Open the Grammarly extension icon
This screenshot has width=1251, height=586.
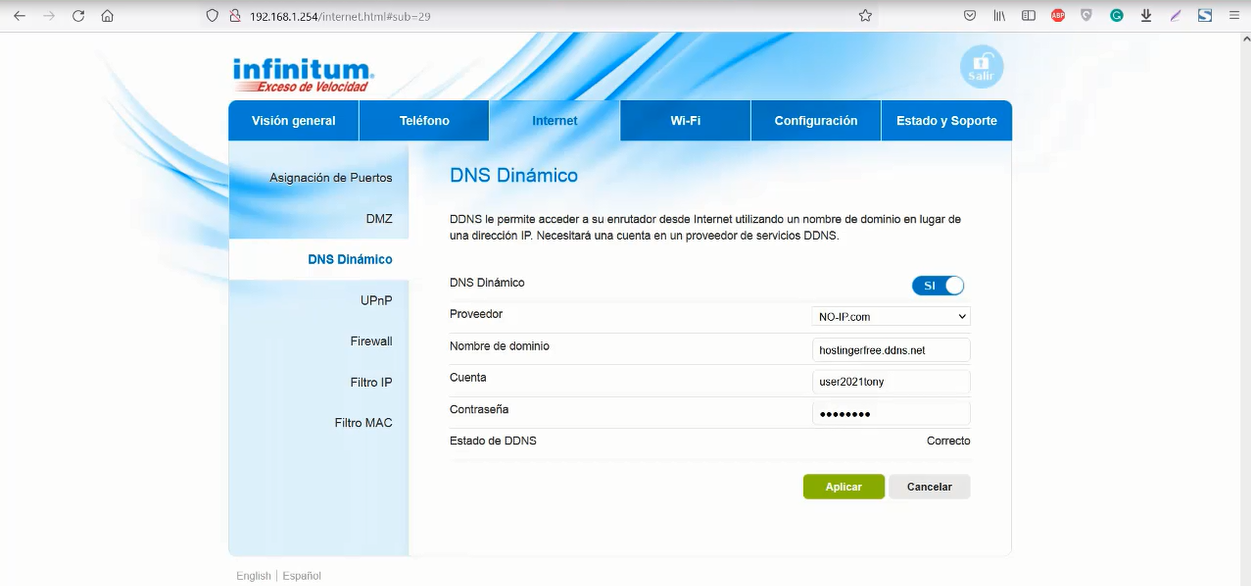tap(1116, 16)
